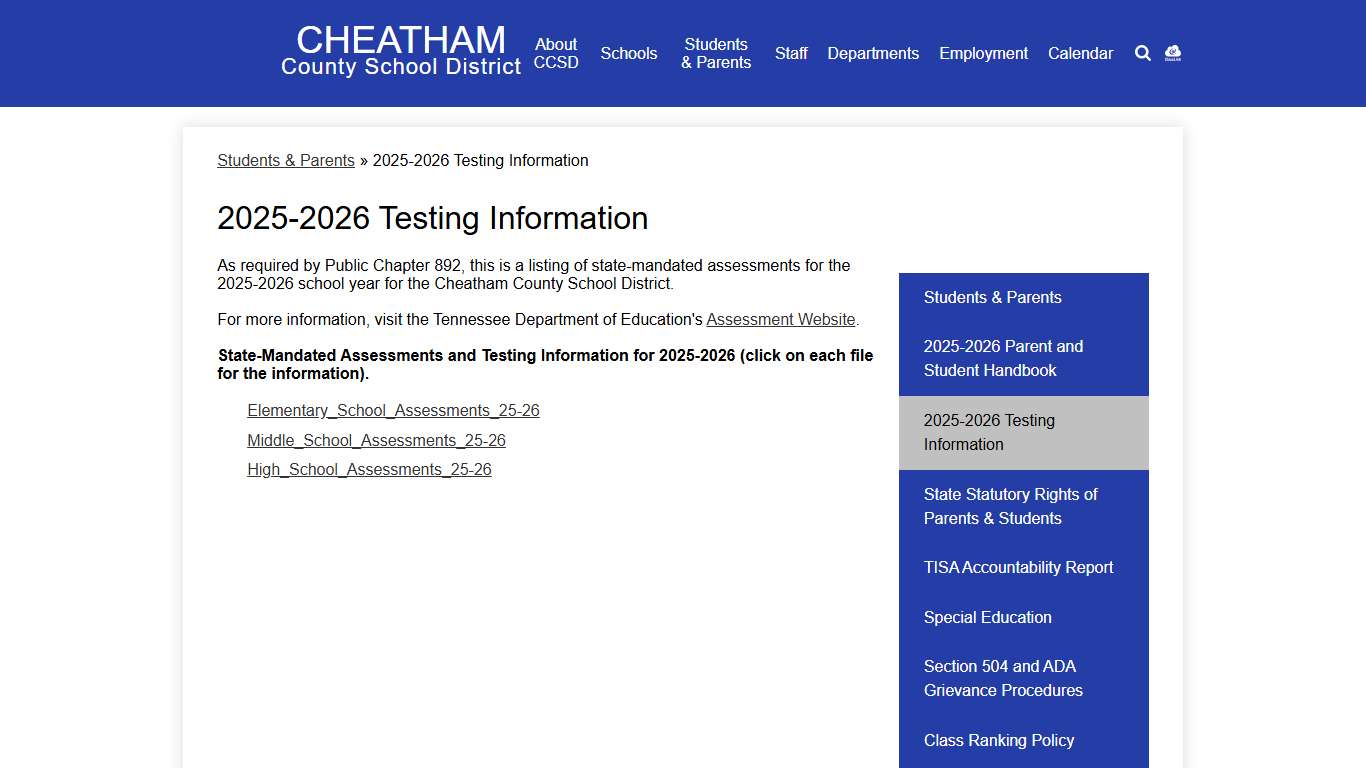Open the About CCSD menu
Image resolution: width=1366 pixels, height=768 pixels.
[555, 53]
